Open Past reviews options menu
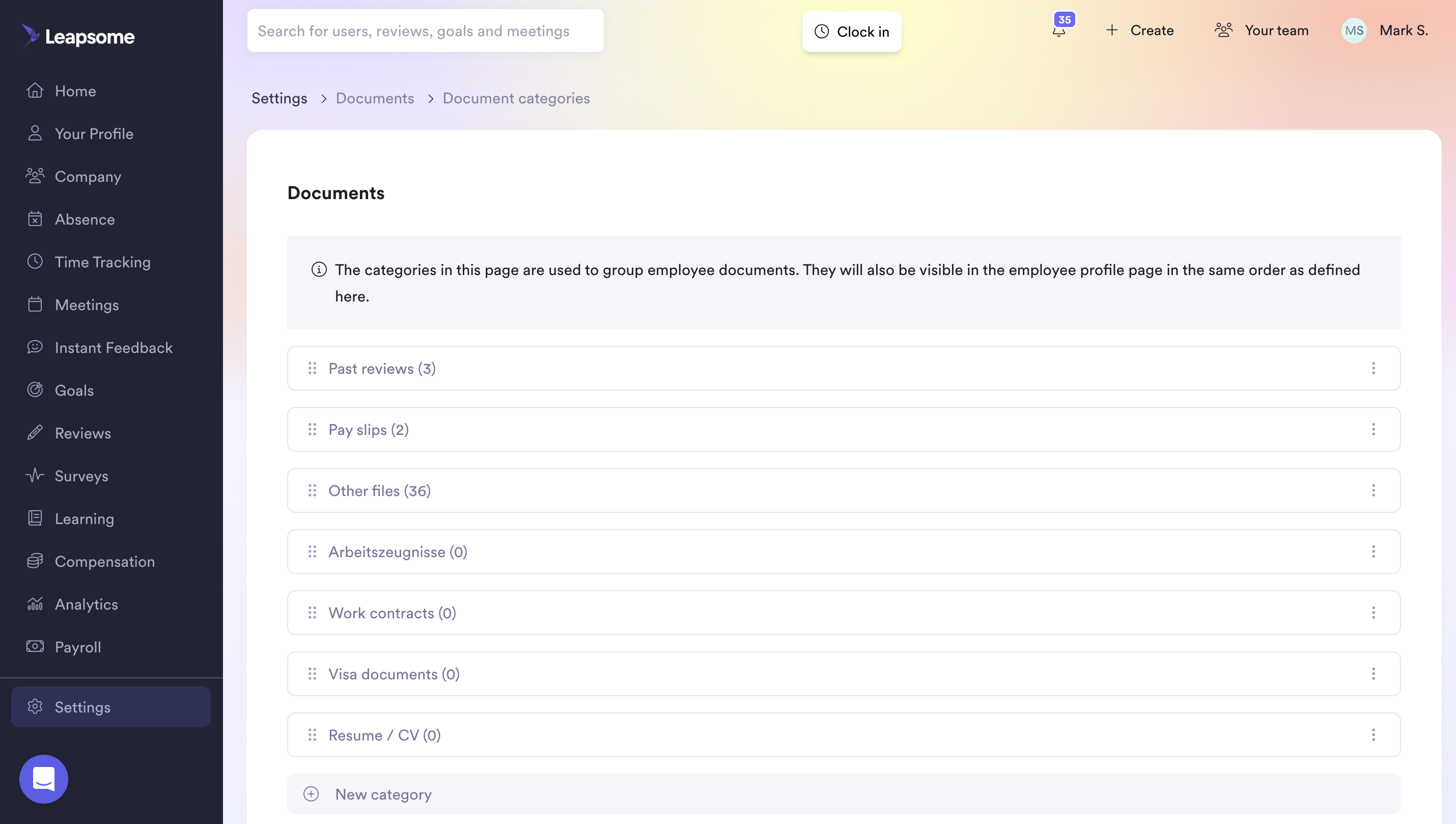The image size is (1456, 824). (1374, 368)
